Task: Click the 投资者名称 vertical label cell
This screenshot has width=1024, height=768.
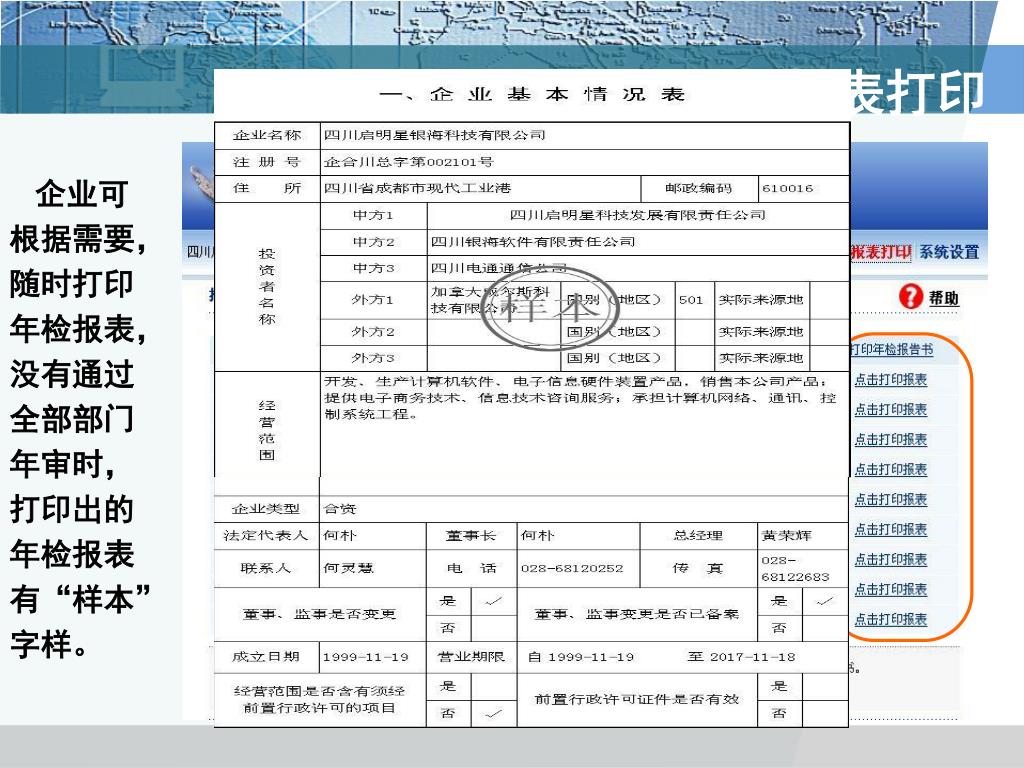Action: [267, 287]
